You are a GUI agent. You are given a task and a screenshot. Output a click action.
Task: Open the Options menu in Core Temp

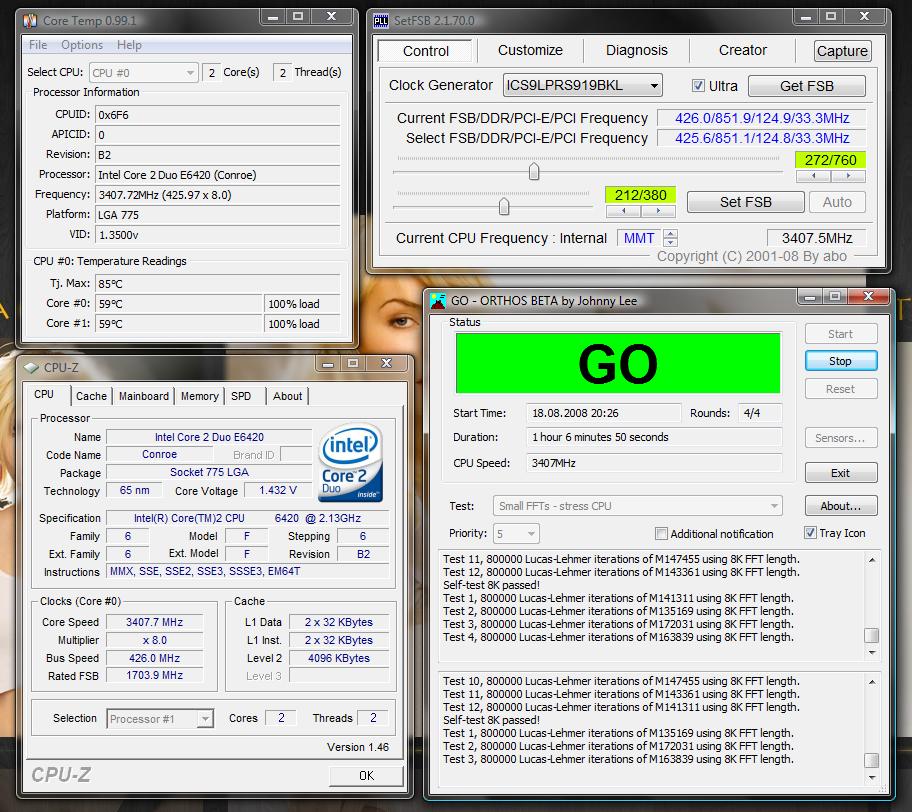82,45
